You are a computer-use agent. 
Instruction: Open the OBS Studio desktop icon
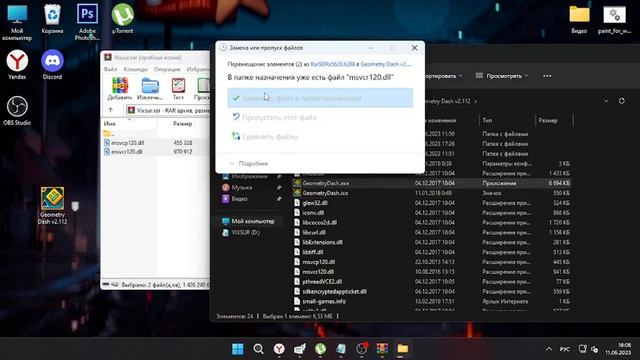17,111
